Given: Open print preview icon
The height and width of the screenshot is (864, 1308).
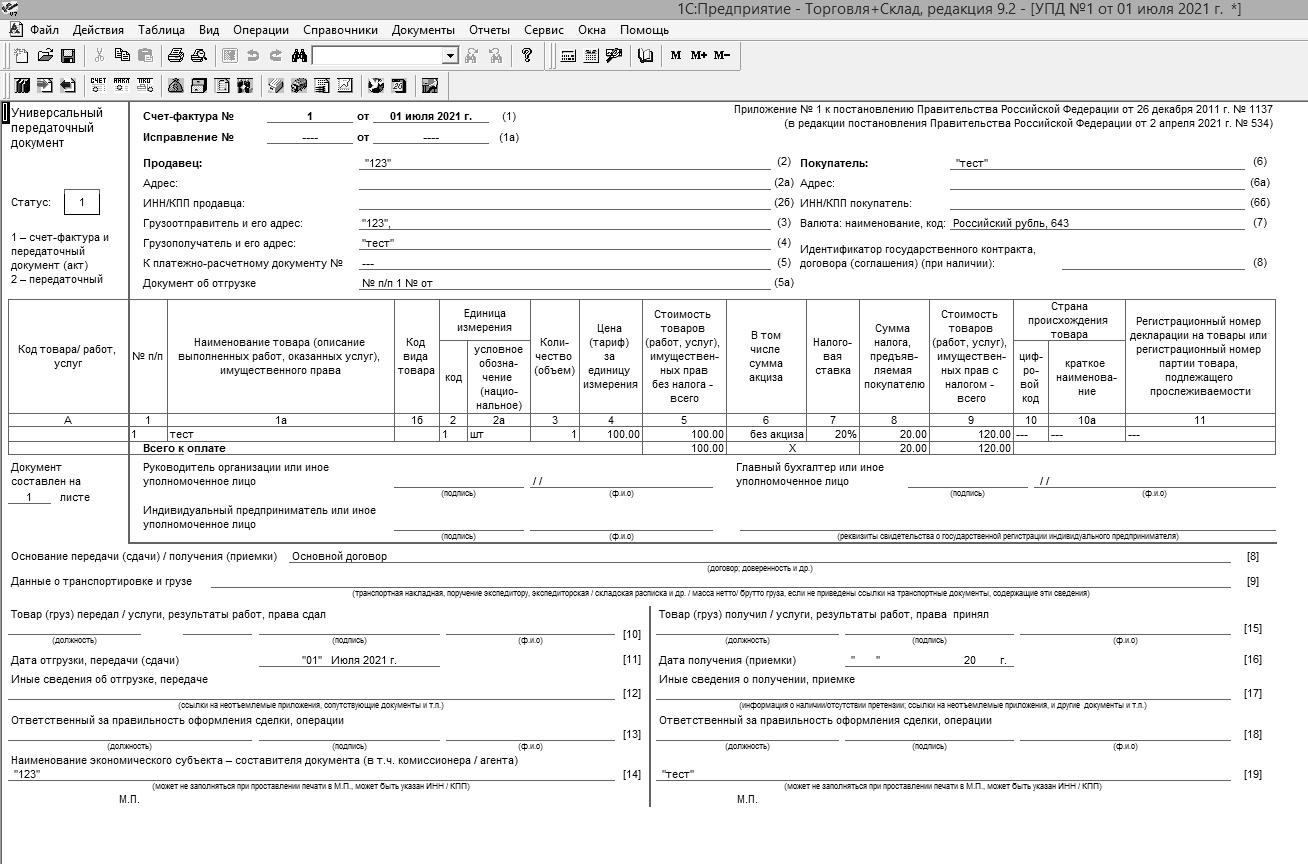Looking at the screenshot, I should tap(199, 56).
